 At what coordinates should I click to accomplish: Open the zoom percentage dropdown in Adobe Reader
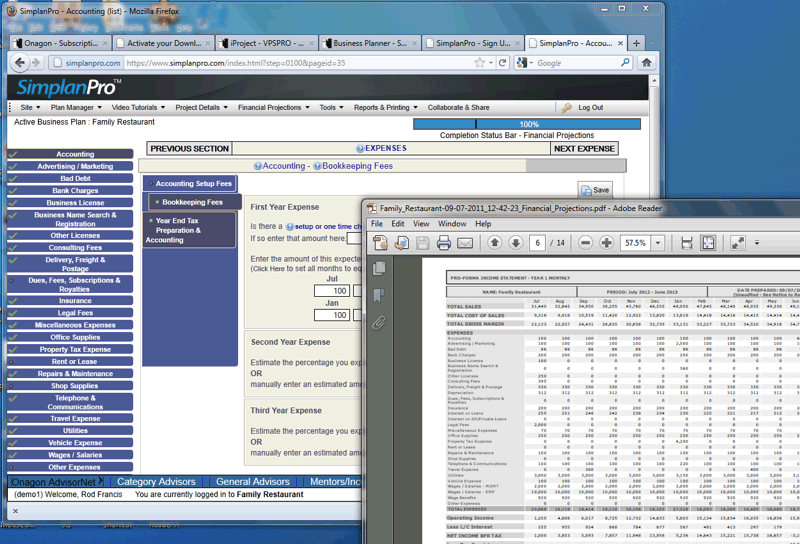[658, 243]
